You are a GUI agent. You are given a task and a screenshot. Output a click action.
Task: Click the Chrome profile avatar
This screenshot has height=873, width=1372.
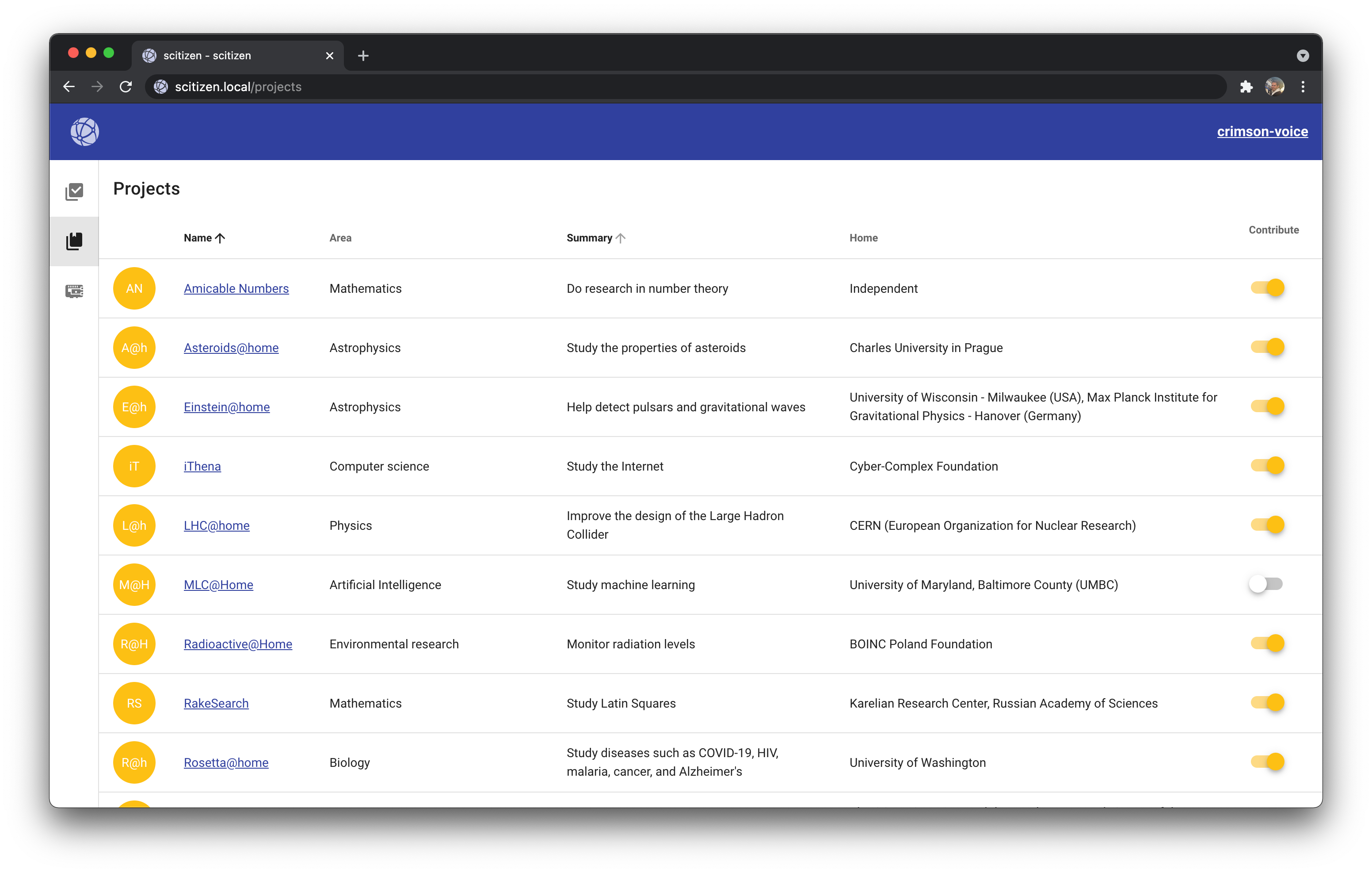click(1275, 87)
